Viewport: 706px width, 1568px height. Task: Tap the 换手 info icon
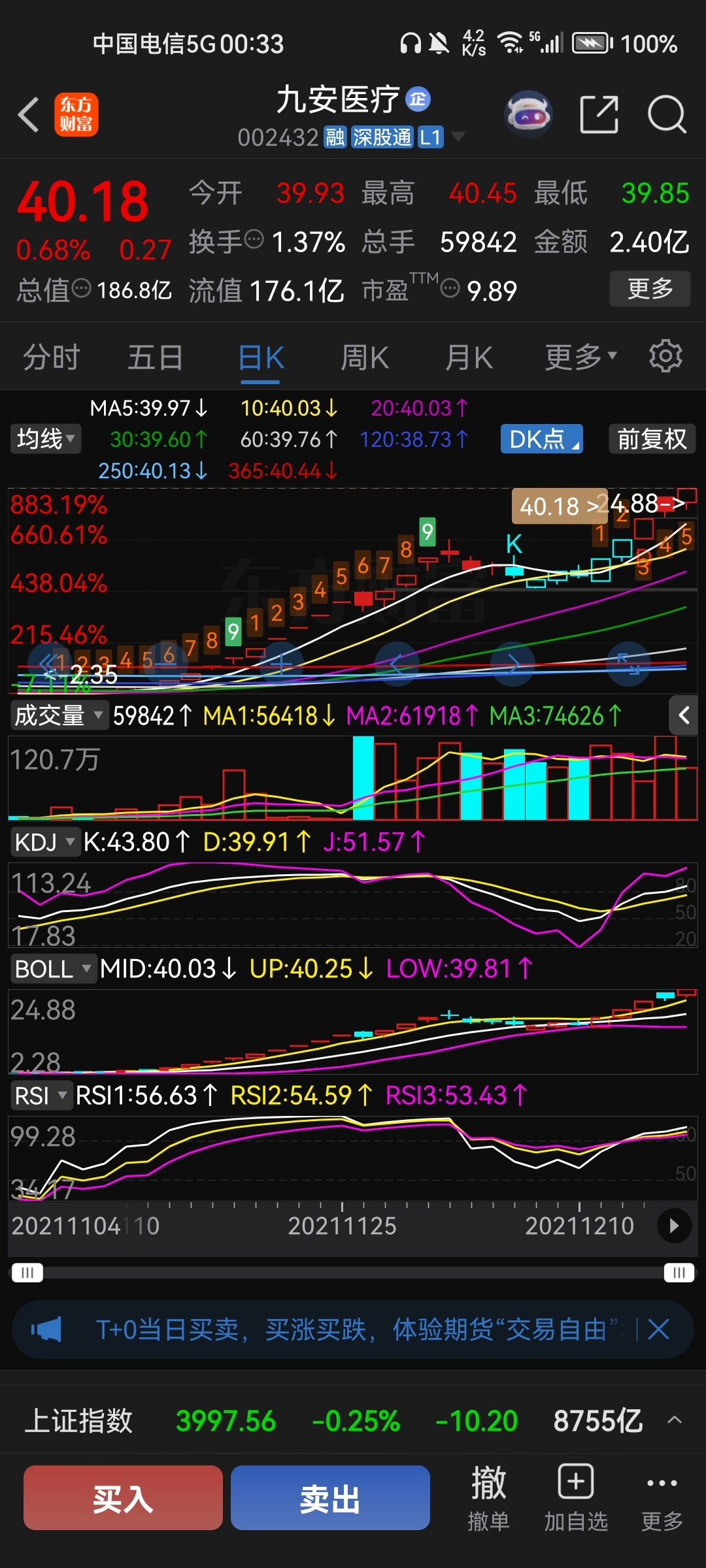tap(254, 240)
